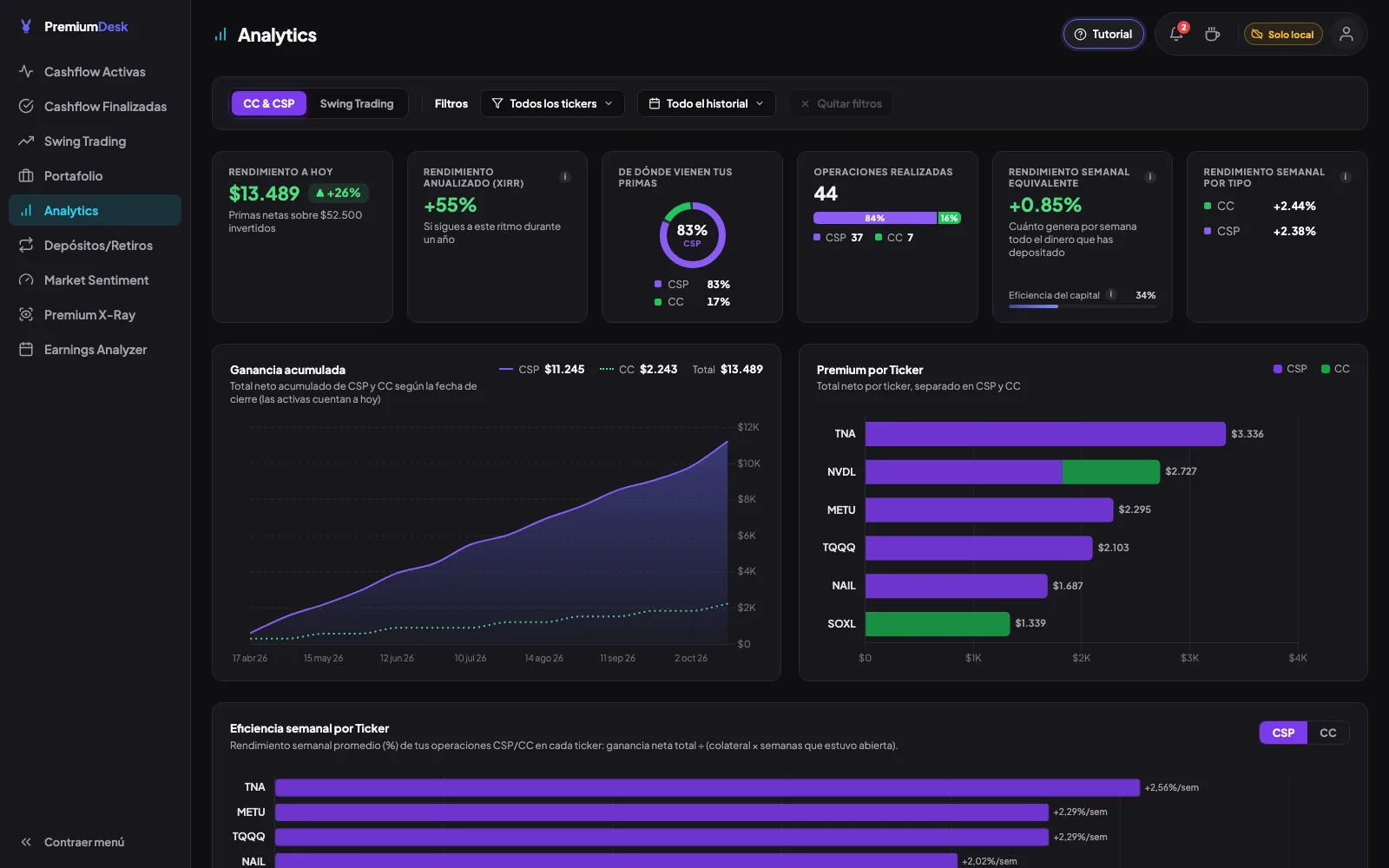Open Earnings Analyzer link

95,349
